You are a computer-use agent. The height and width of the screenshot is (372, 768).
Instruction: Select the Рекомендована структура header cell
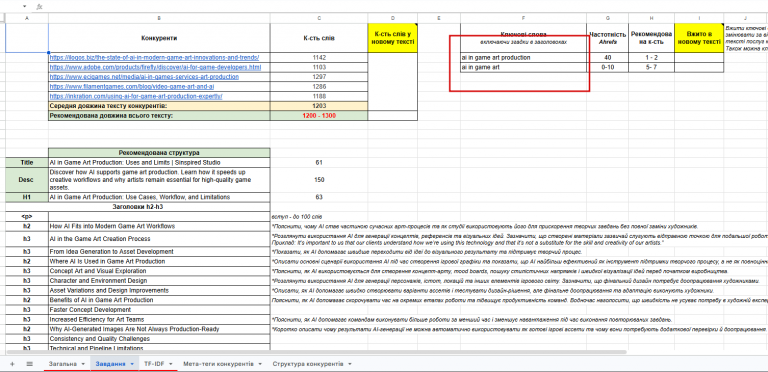point(159,153)
